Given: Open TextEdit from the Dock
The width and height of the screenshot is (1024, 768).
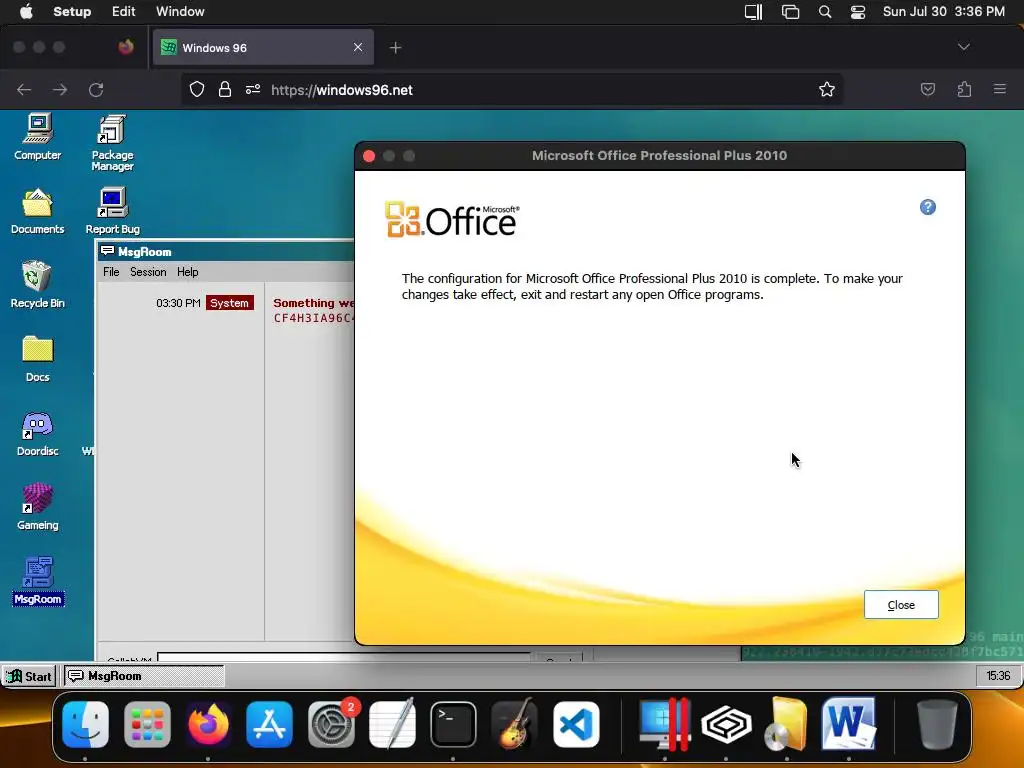Looking at the screenshot, I should click(x=392, y=724).
